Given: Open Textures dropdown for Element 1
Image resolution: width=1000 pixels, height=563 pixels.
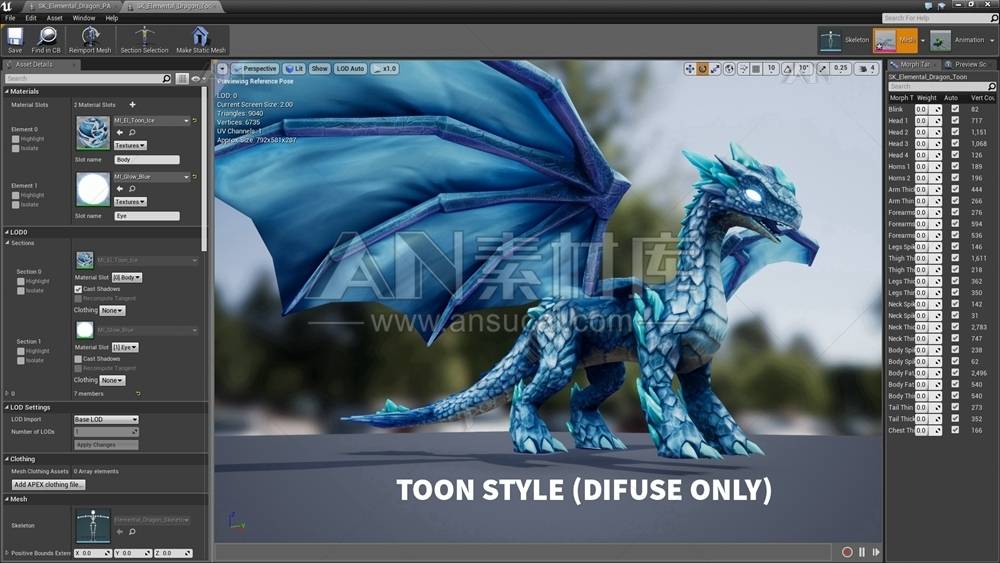Looking at the screenshot, I should coord(130,201).
